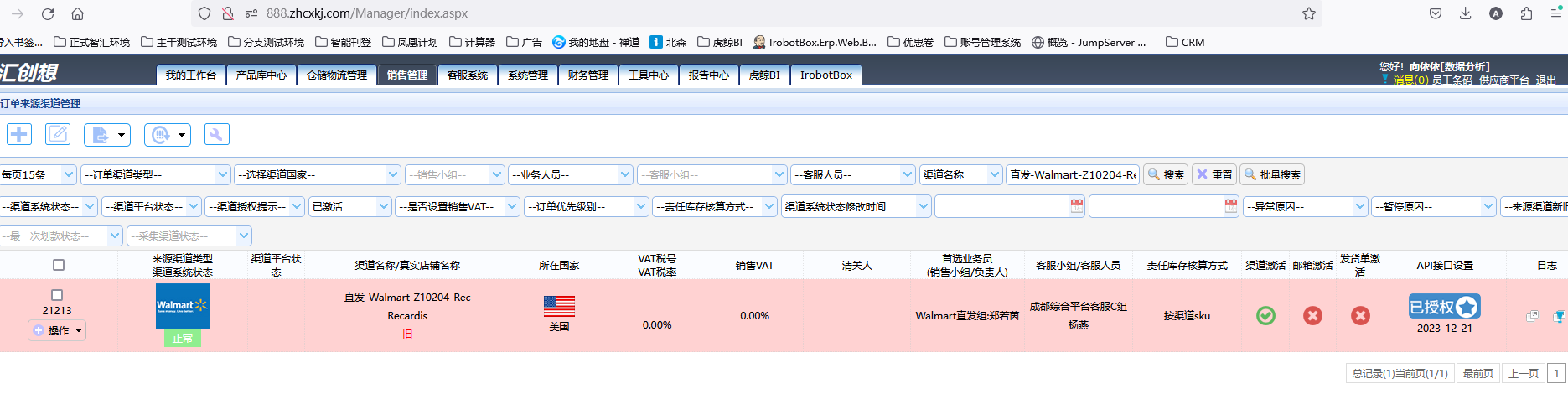Screen dimensions: 1568x404
Task: Switch to 我的工作台 tab
Action: [x=190, y=75]
